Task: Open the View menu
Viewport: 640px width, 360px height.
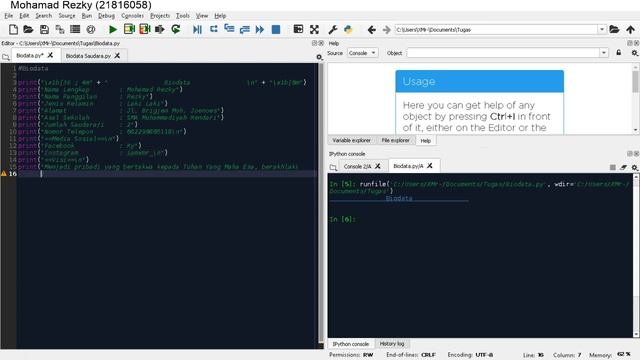Action: (x=202, y=16)
